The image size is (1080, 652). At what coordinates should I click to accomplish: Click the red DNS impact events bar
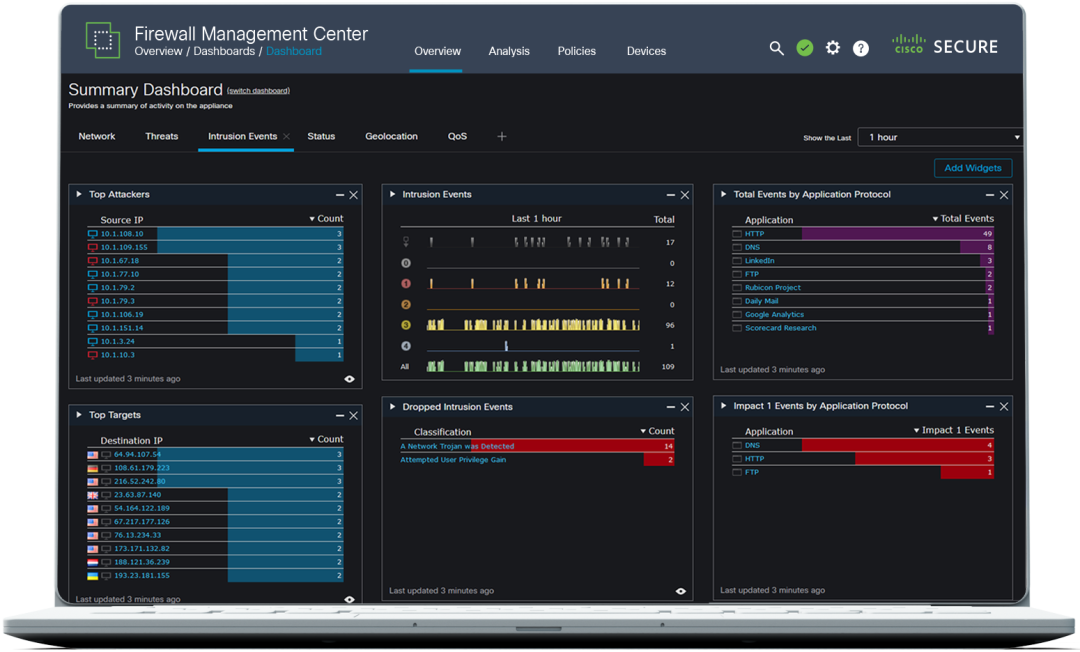[x=897, y=445]
